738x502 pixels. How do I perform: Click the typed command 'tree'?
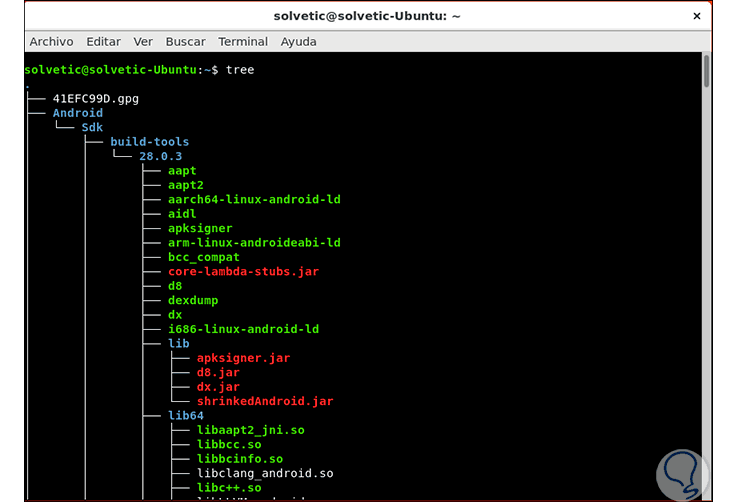click(240, 70)
